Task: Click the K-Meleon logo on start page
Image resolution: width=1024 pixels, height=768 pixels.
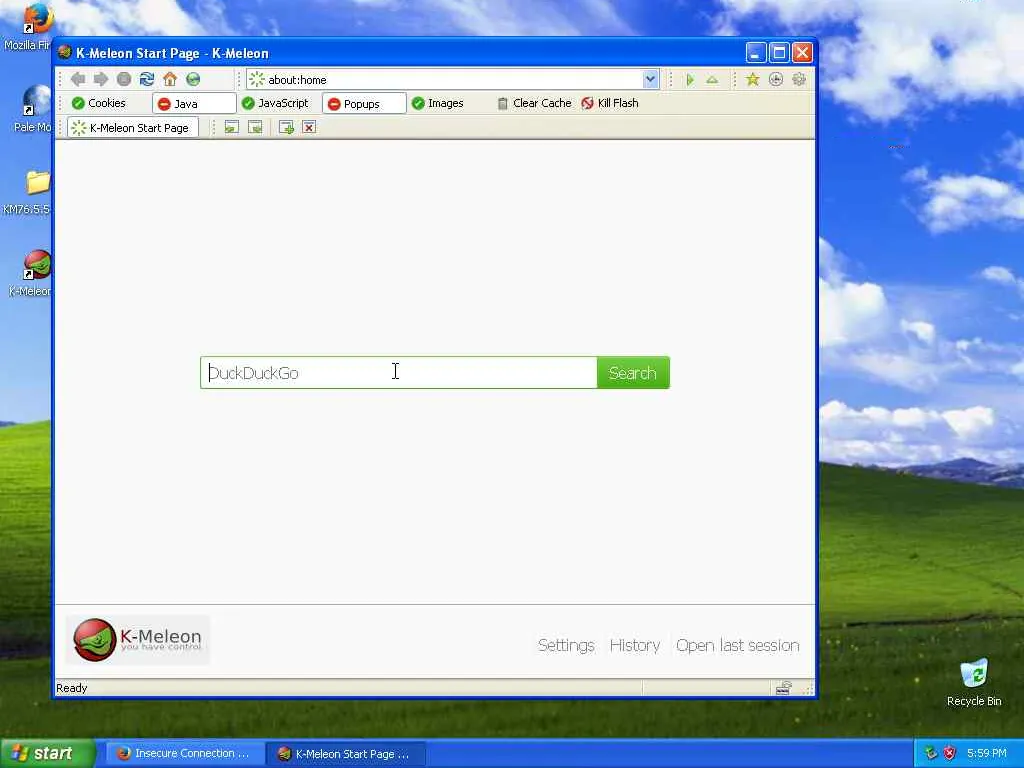Action: (138, 640)
